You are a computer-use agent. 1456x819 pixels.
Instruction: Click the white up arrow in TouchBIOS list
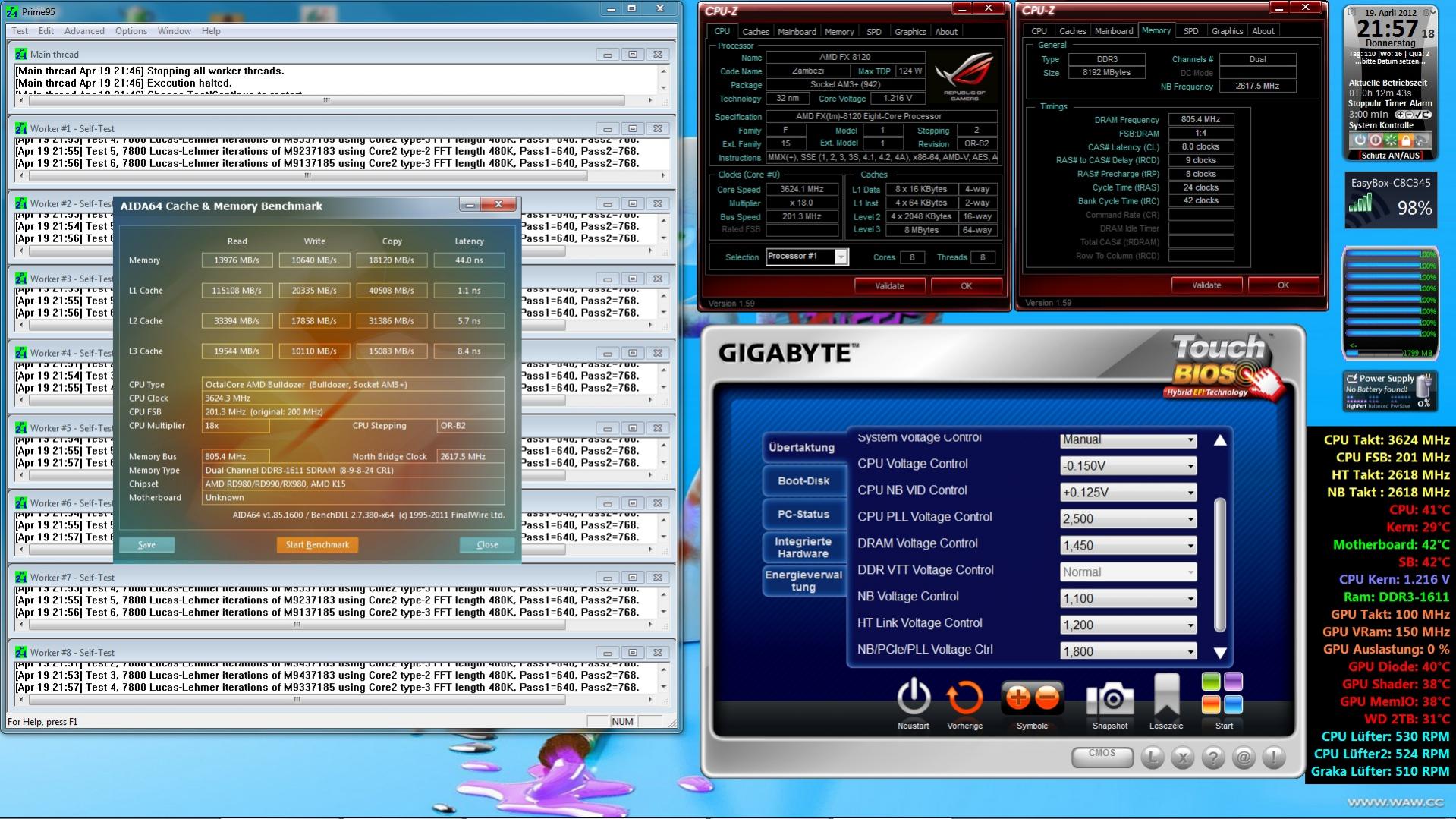coord(1220,440)
